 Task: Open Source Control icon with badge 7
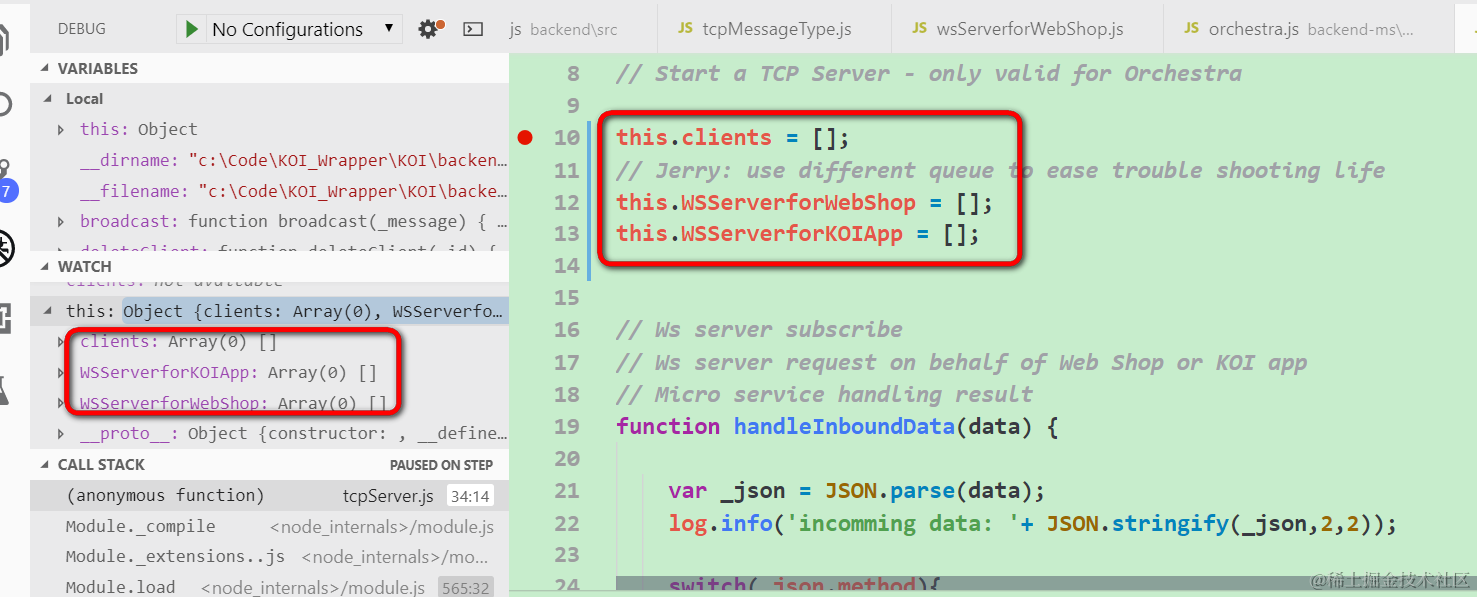pos(8,180)
